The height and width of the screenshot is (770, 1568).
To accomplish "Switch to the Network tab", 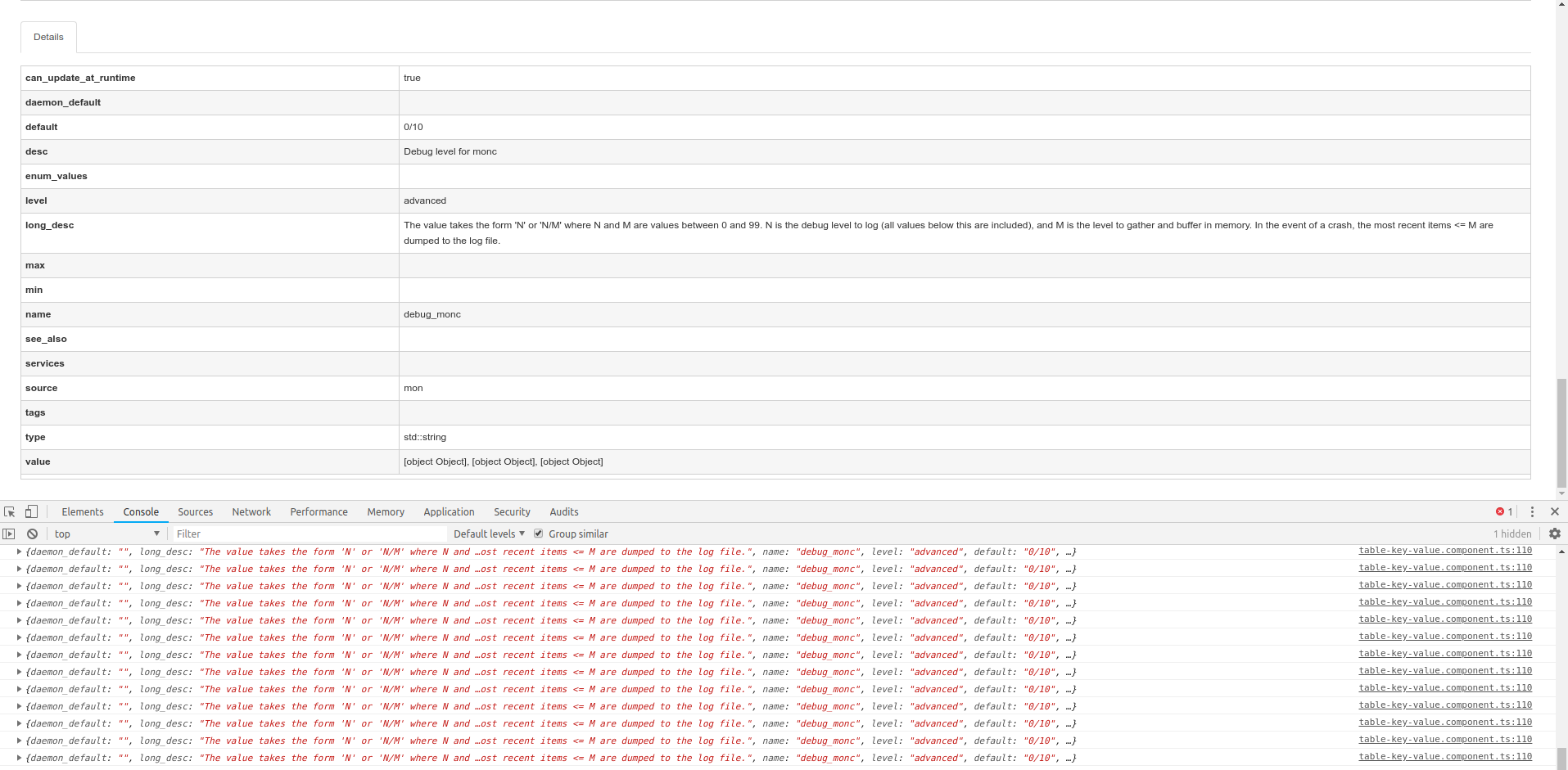I will [x=251, y=511].
